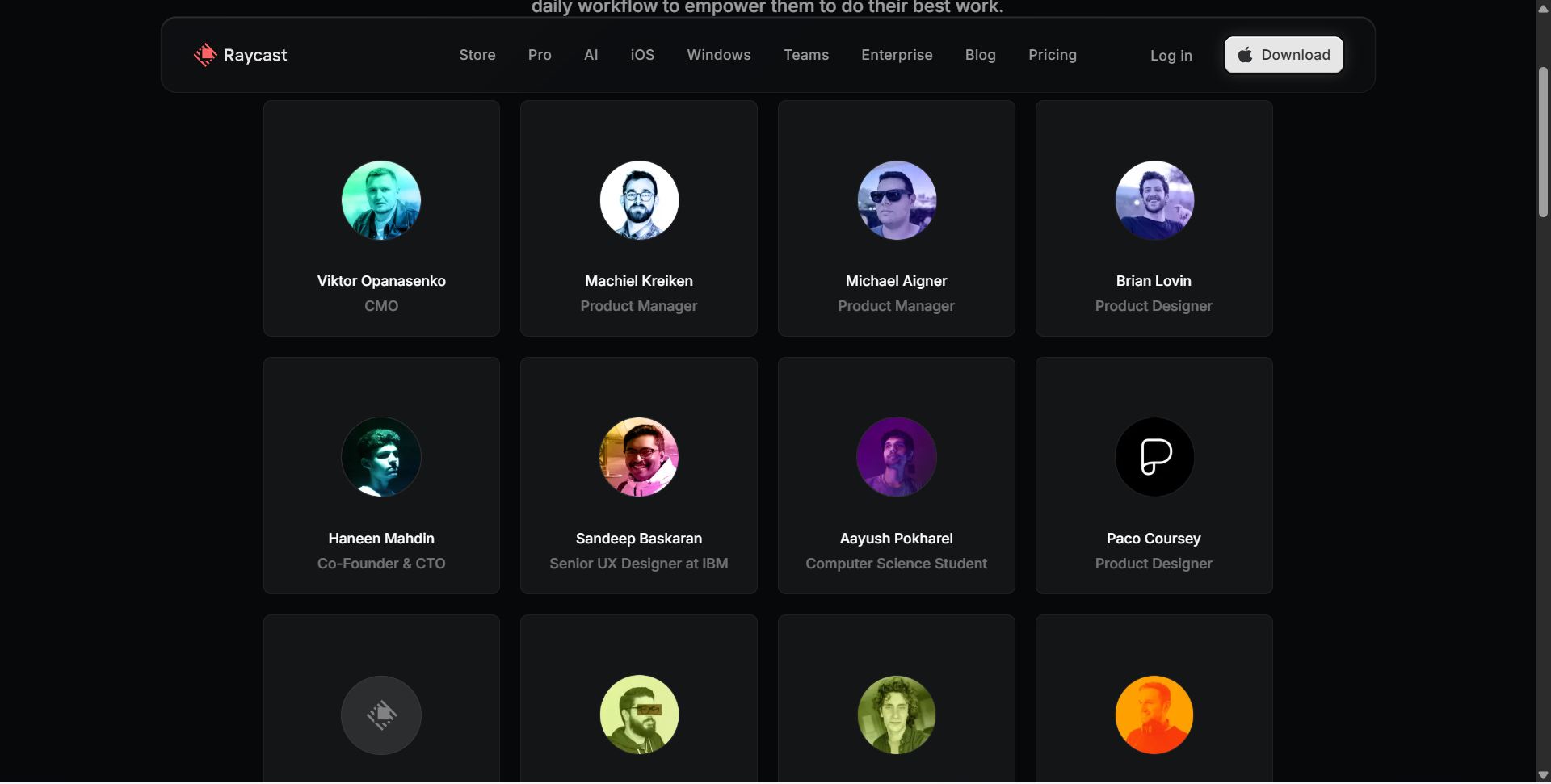Go to the Pro menu item
This screenshot has width=1551, height=784.
pos(540,55)
